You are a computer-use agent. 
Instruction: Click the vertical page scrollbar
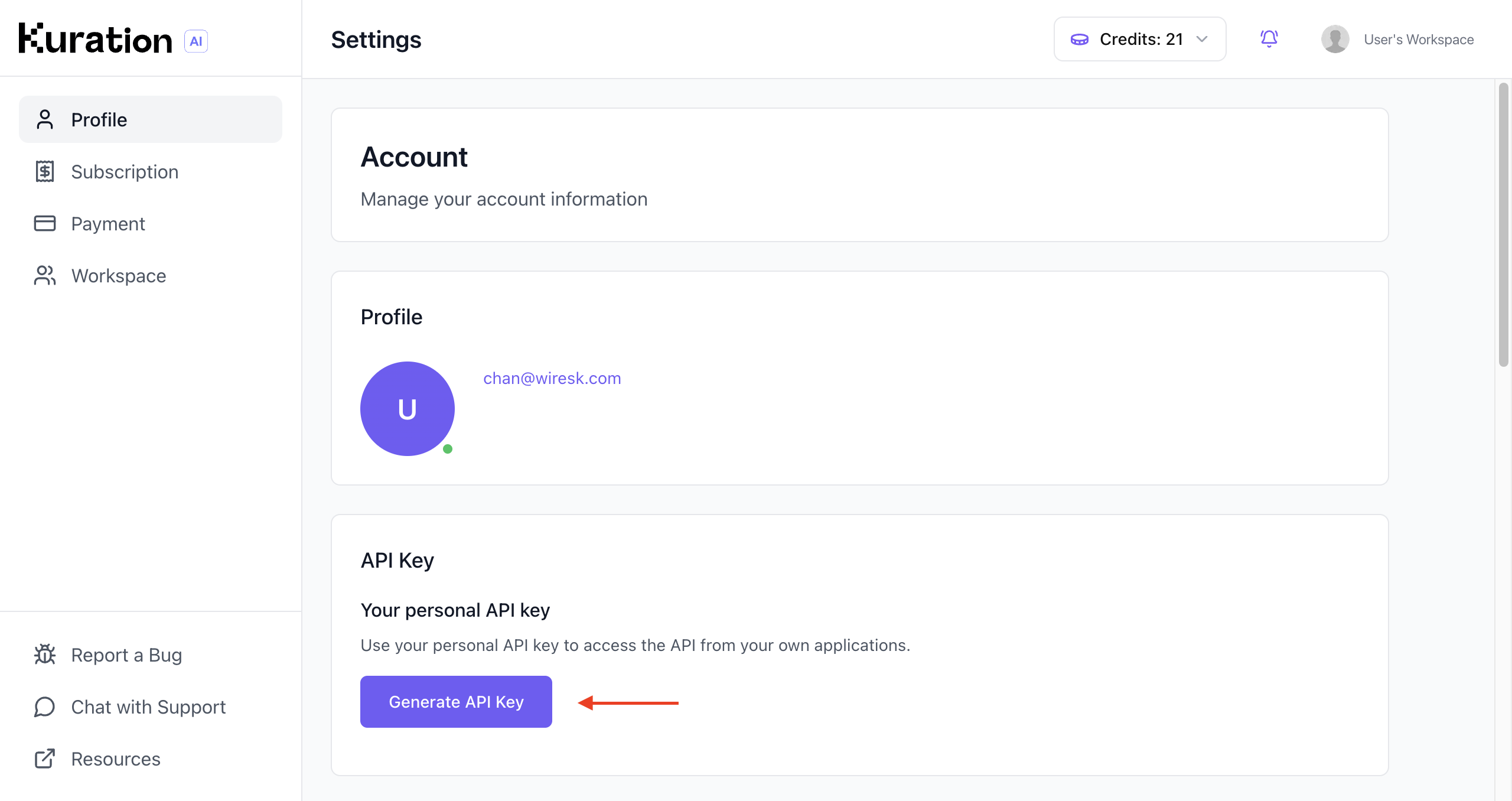coord(1503,224)
